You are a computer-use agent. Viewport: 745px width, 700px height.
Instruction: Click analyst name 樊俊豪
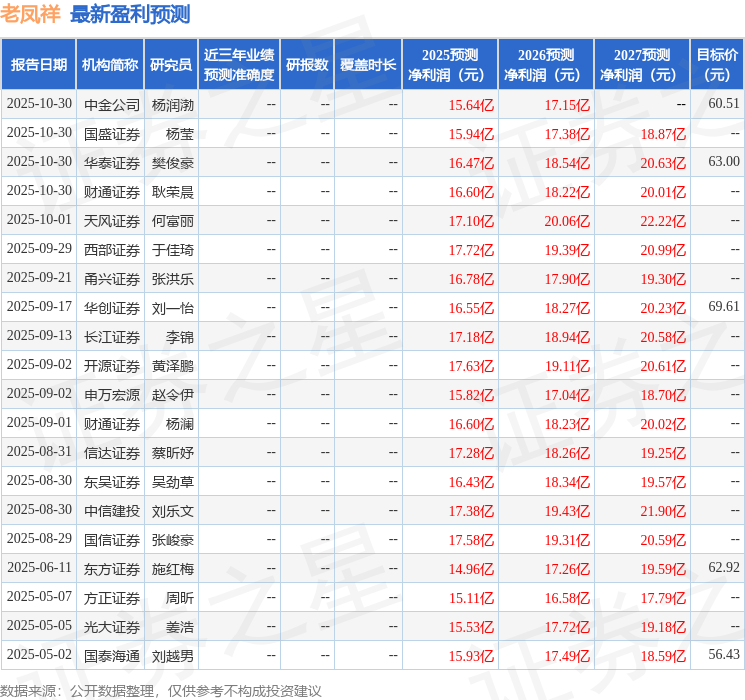pyautogui.click(x=172, y=163)
